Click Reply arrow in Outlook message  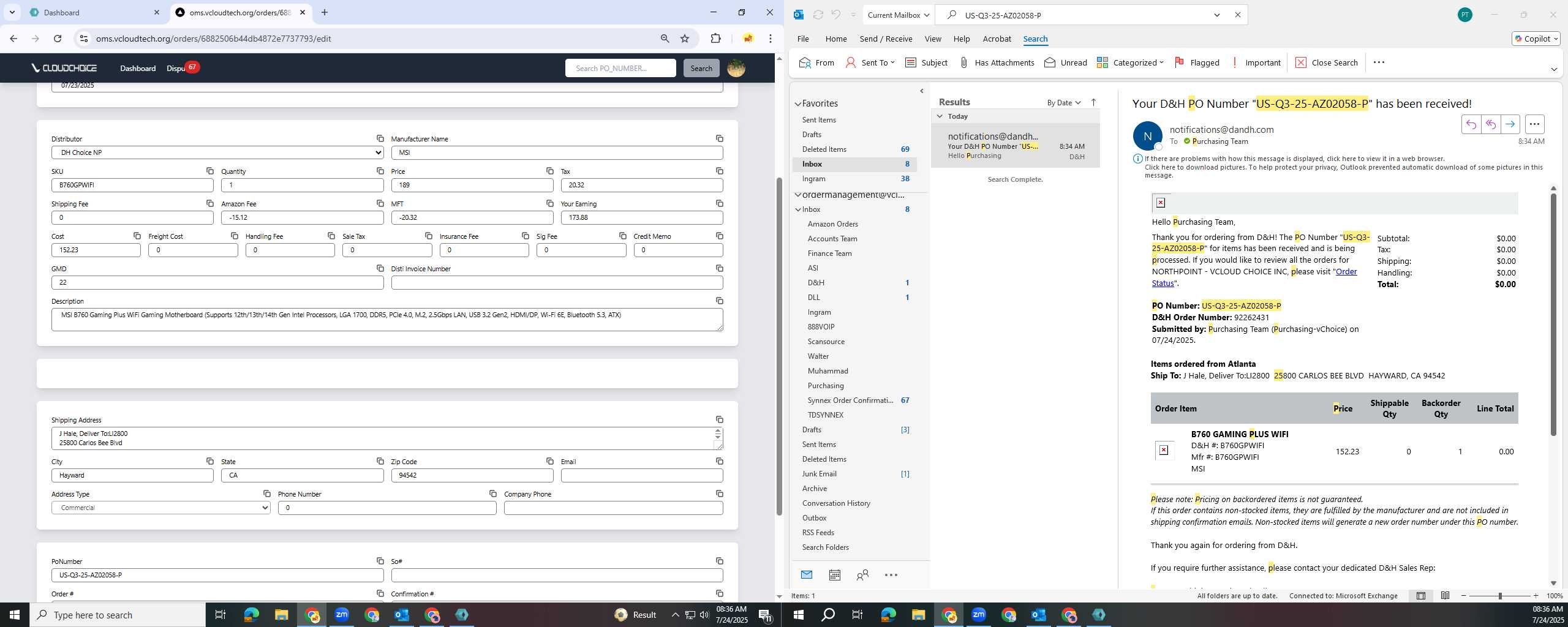coord(1471,124)
